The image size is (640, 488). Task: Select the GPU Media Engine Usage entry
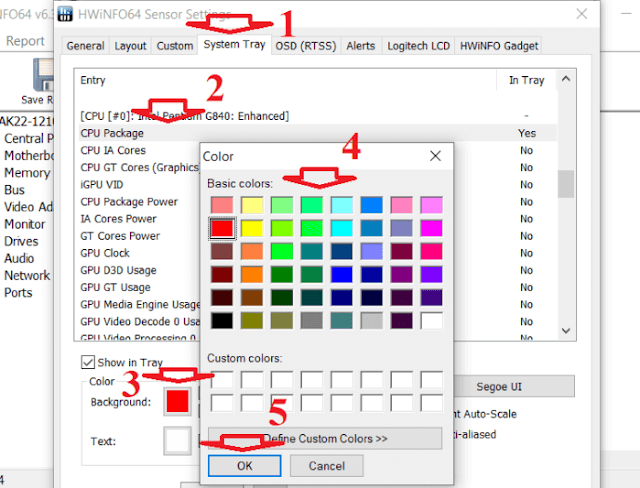click(140, 304)
